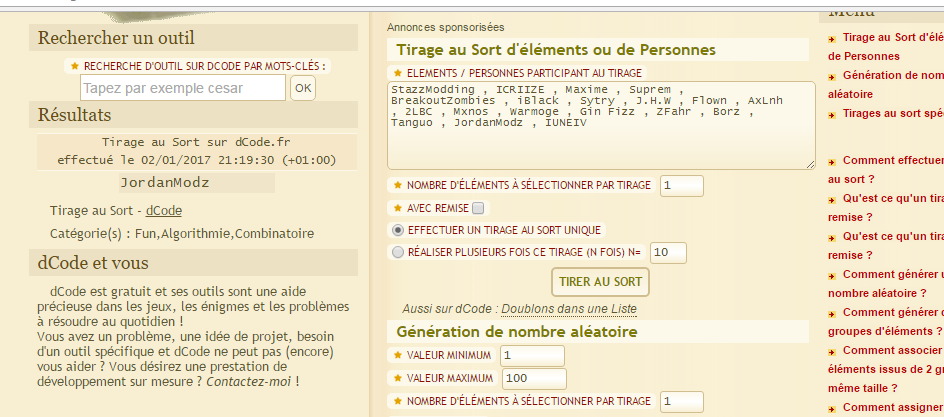Click the TIRER AU SORT button
The height and width of the screenshot is (417, 944).
(600, 282)
